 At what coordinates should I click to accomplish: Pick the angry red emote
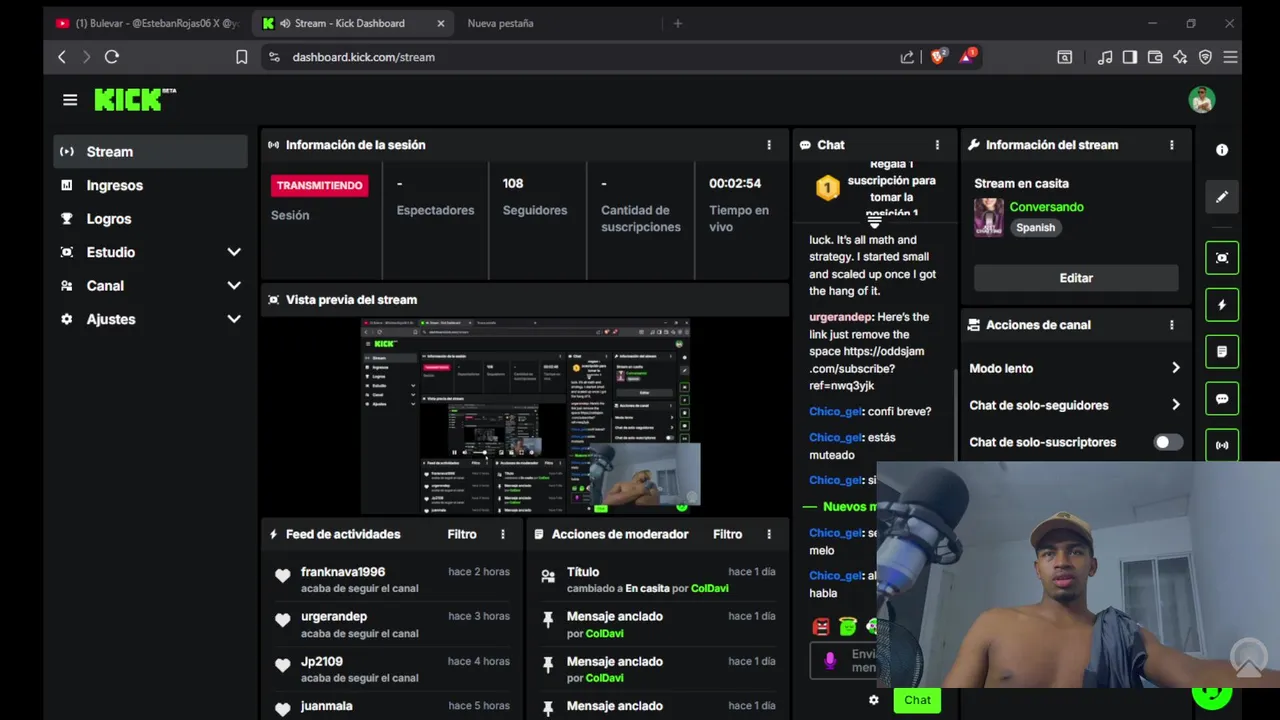click(821, 627)
